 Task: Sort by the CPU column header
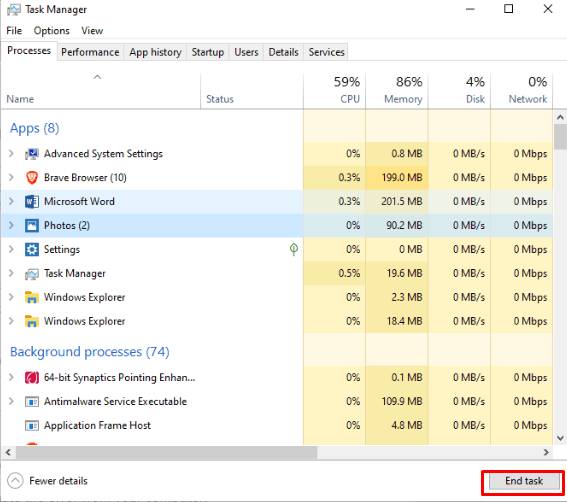tap(334, 91)
